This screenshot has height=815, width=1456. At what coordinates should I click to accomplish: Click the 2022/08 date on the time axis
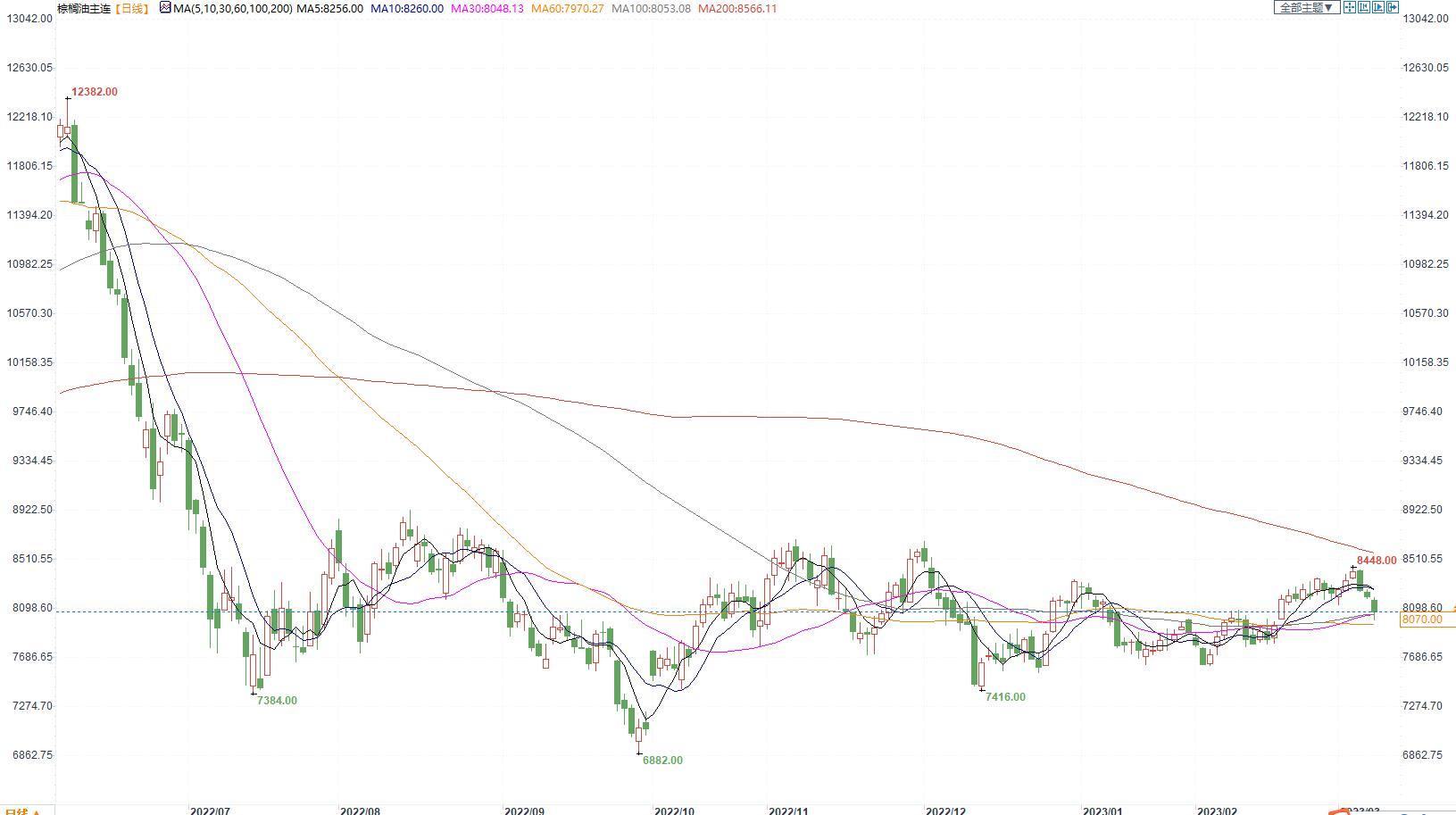click(361, 811)
